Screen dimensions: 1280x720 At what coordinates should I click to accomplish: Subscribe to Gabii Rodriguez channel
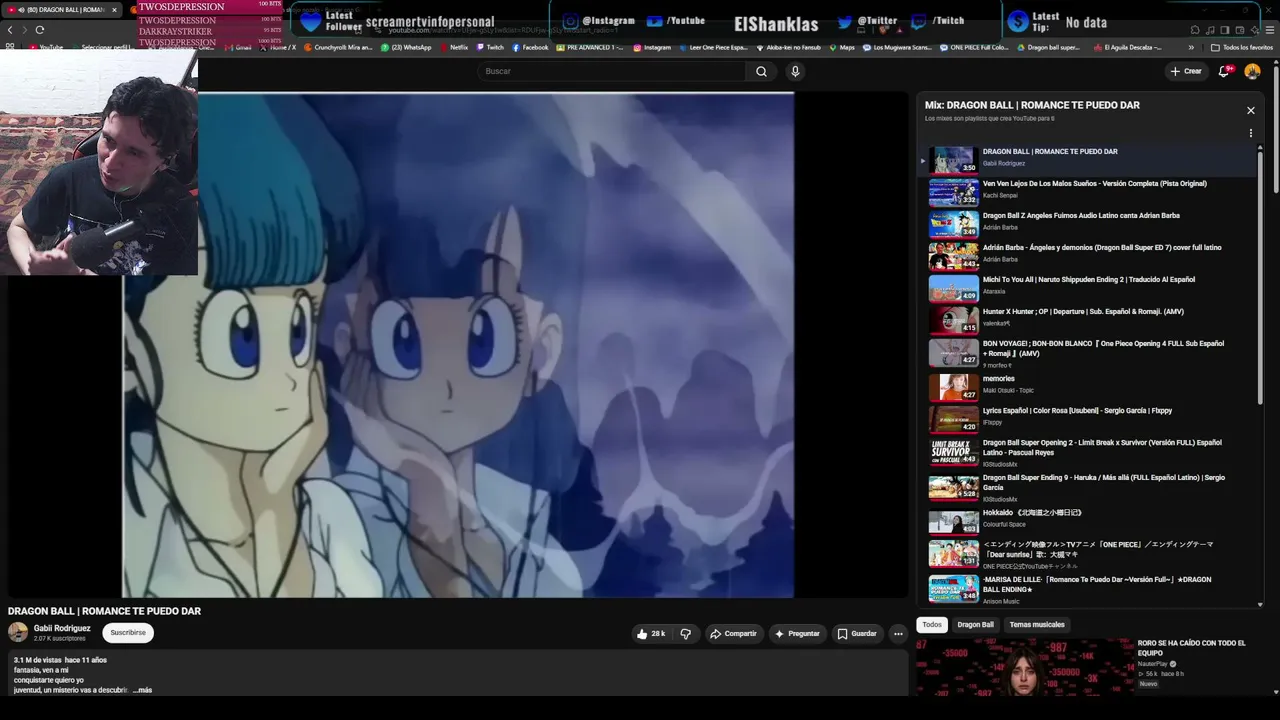pos(128,632)
